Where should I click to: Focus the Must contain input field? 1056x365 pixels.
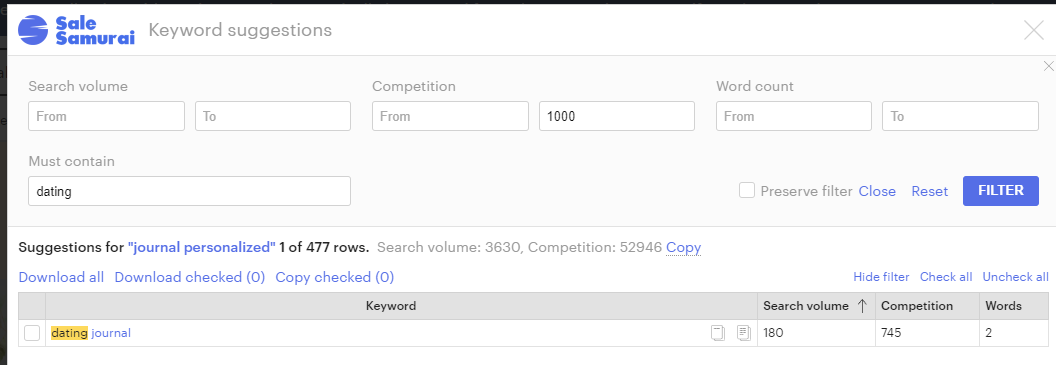189,191
